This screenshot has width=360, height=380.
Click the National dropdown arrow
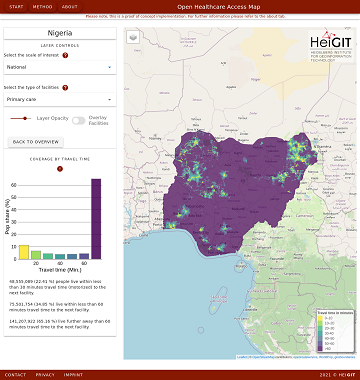click(109, 67)
